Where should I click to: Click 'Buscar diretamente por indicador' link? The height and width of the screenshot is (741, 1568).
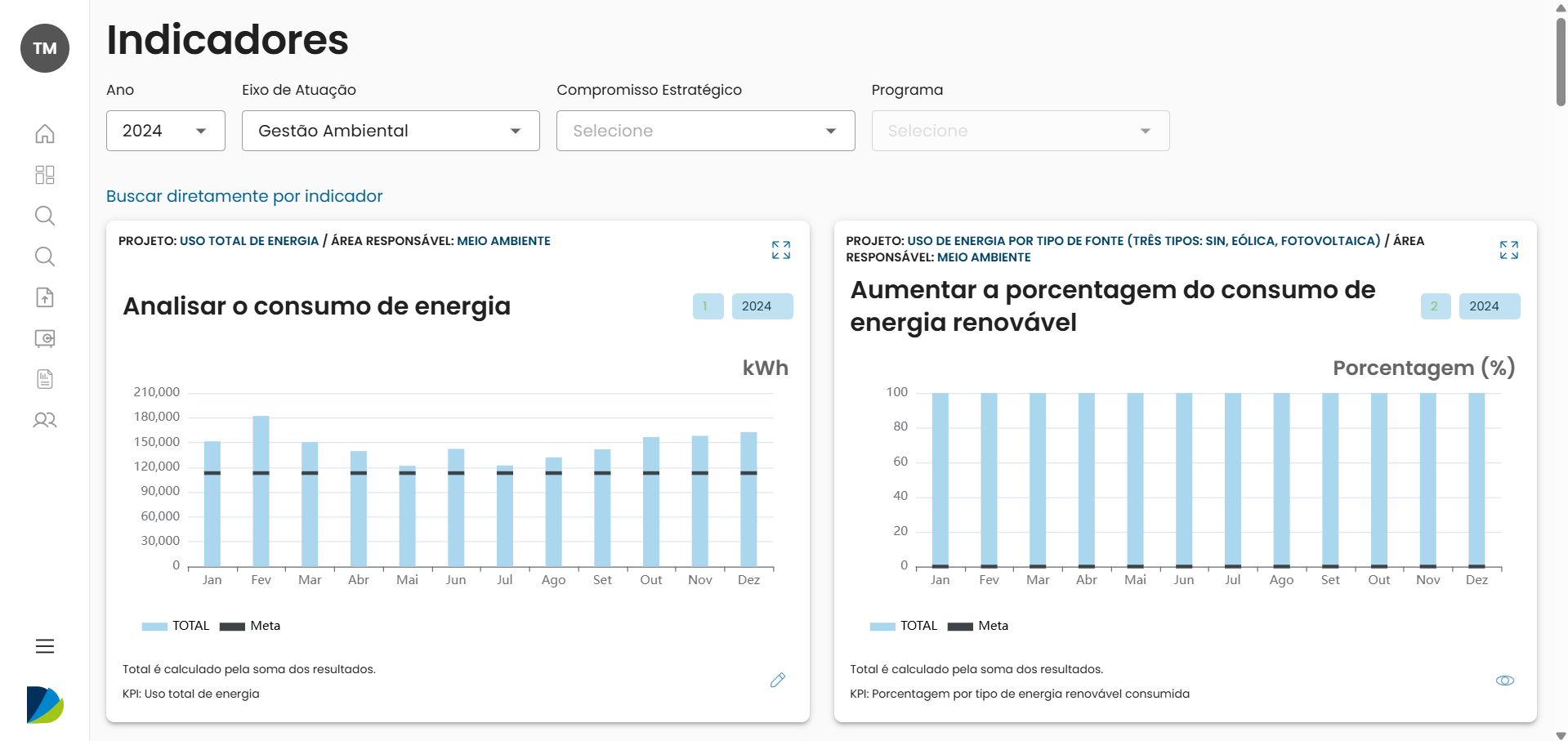tap(244, 196)
